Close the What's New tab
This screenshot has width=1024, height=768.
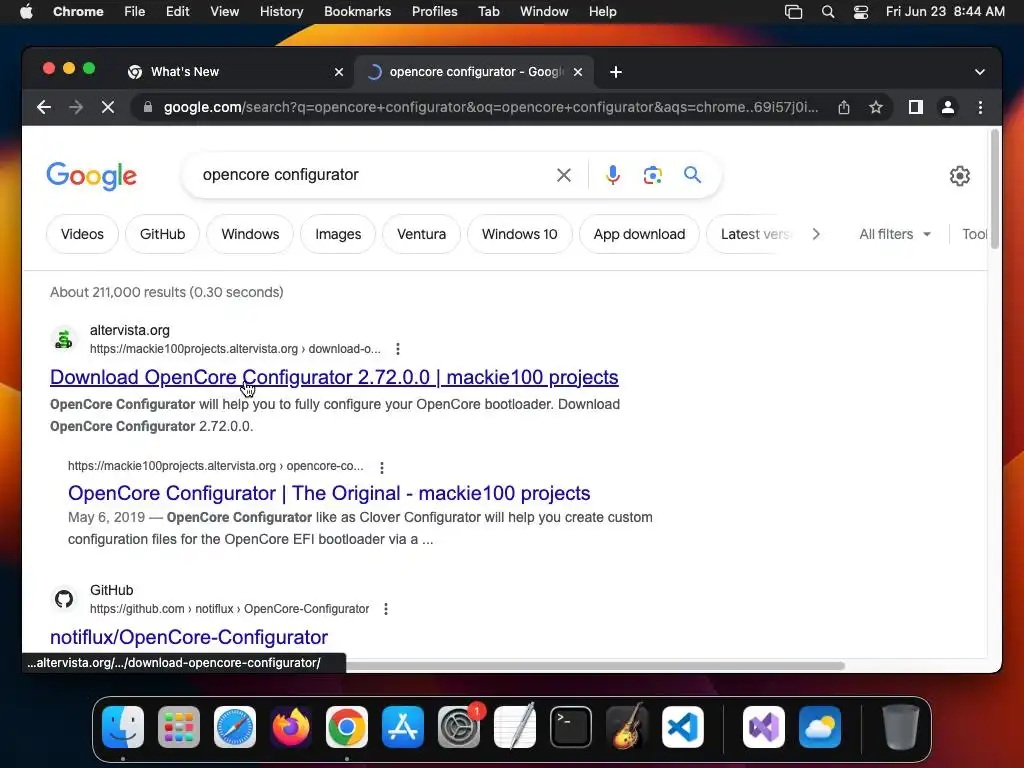pyautogui.click(x=339, y=72)
